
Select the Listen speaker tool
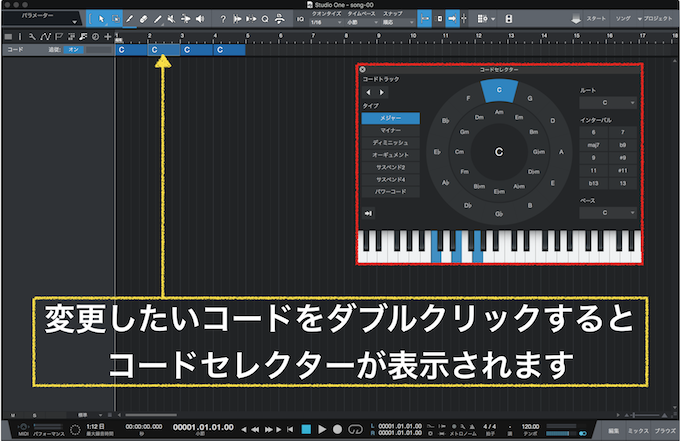pos(200,19)
